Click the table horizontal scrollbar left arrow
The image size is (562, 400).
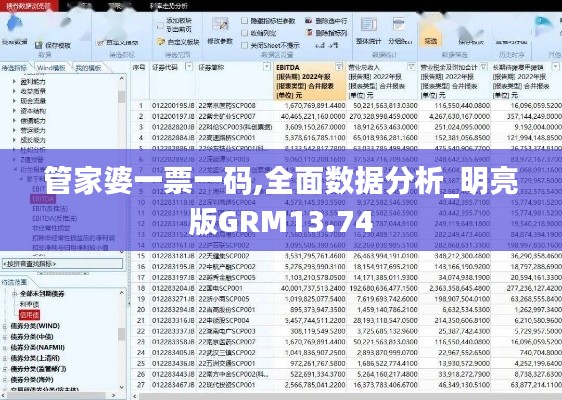pyautogui.click(x=135, y=396)
